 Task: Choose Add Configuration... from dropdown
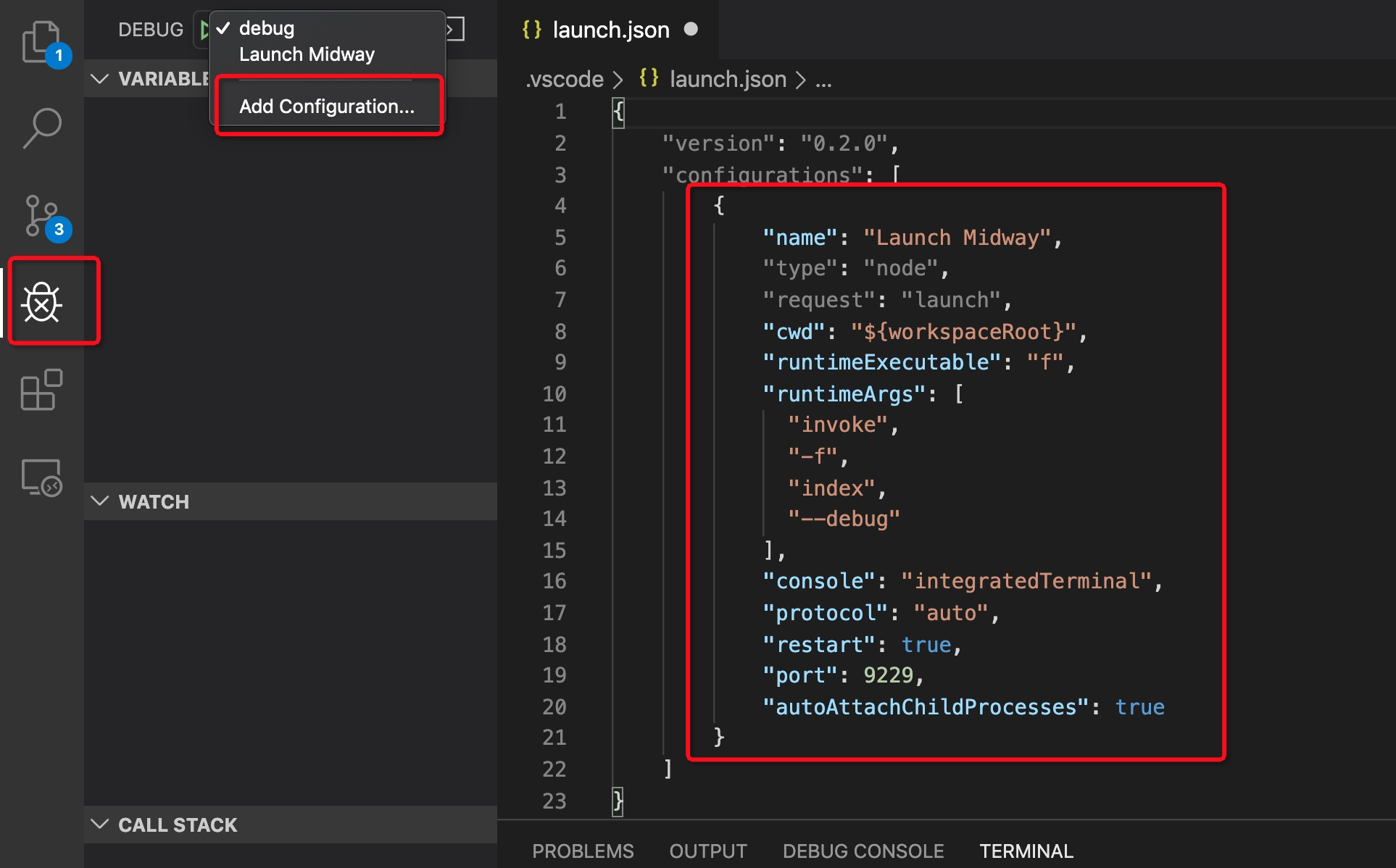tap(328, 106)
